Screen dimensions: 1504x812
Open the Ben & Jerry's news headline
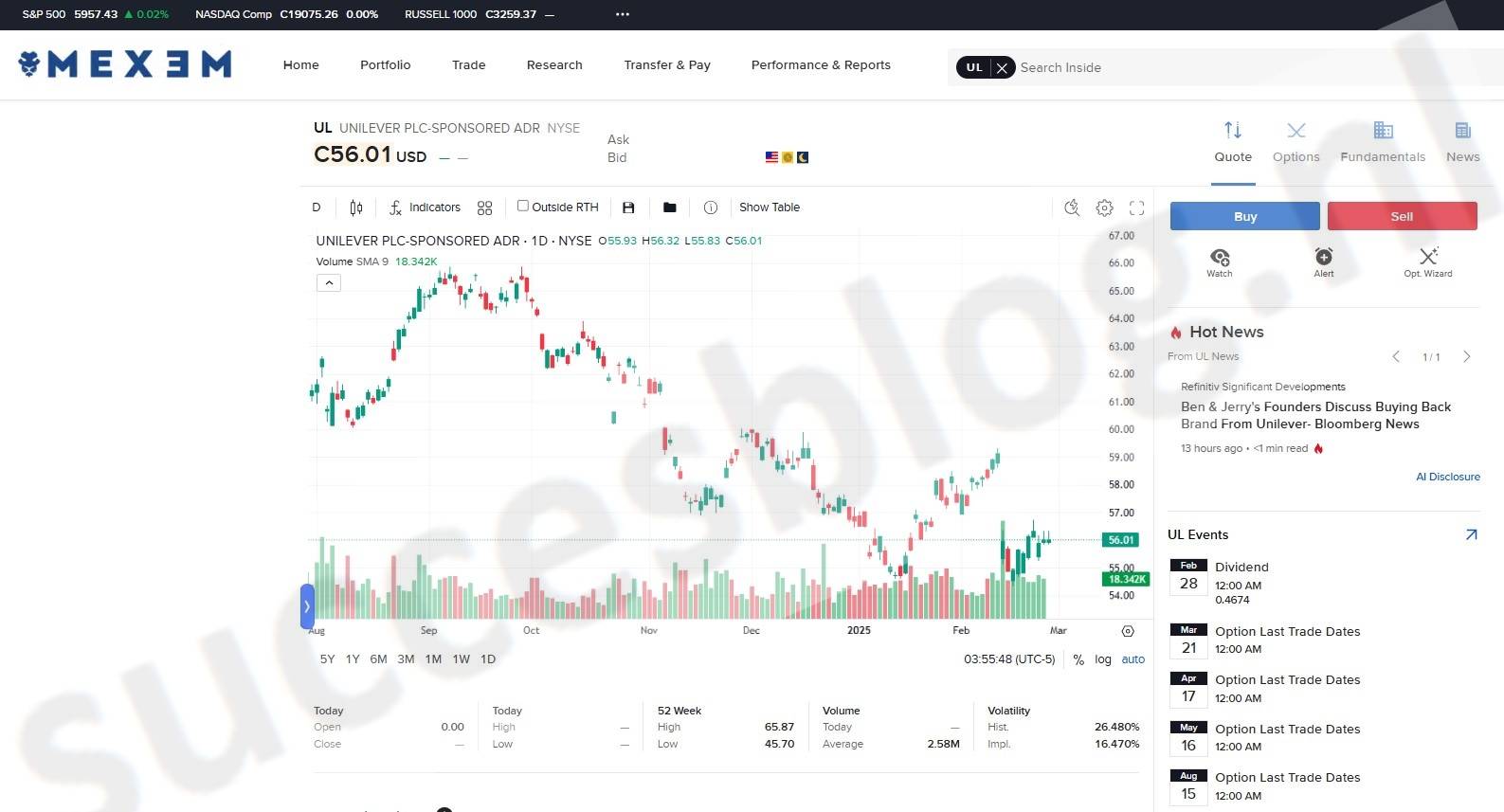[1315, 415]
